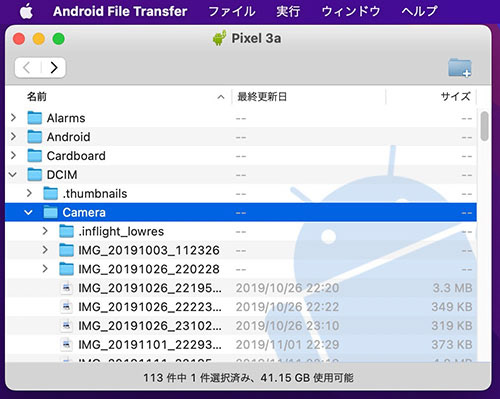This screenshot has width=500, height=399.
Task: Click the image file icon for IMG_20191026_22223…
Action: click(x=66, y=307)
